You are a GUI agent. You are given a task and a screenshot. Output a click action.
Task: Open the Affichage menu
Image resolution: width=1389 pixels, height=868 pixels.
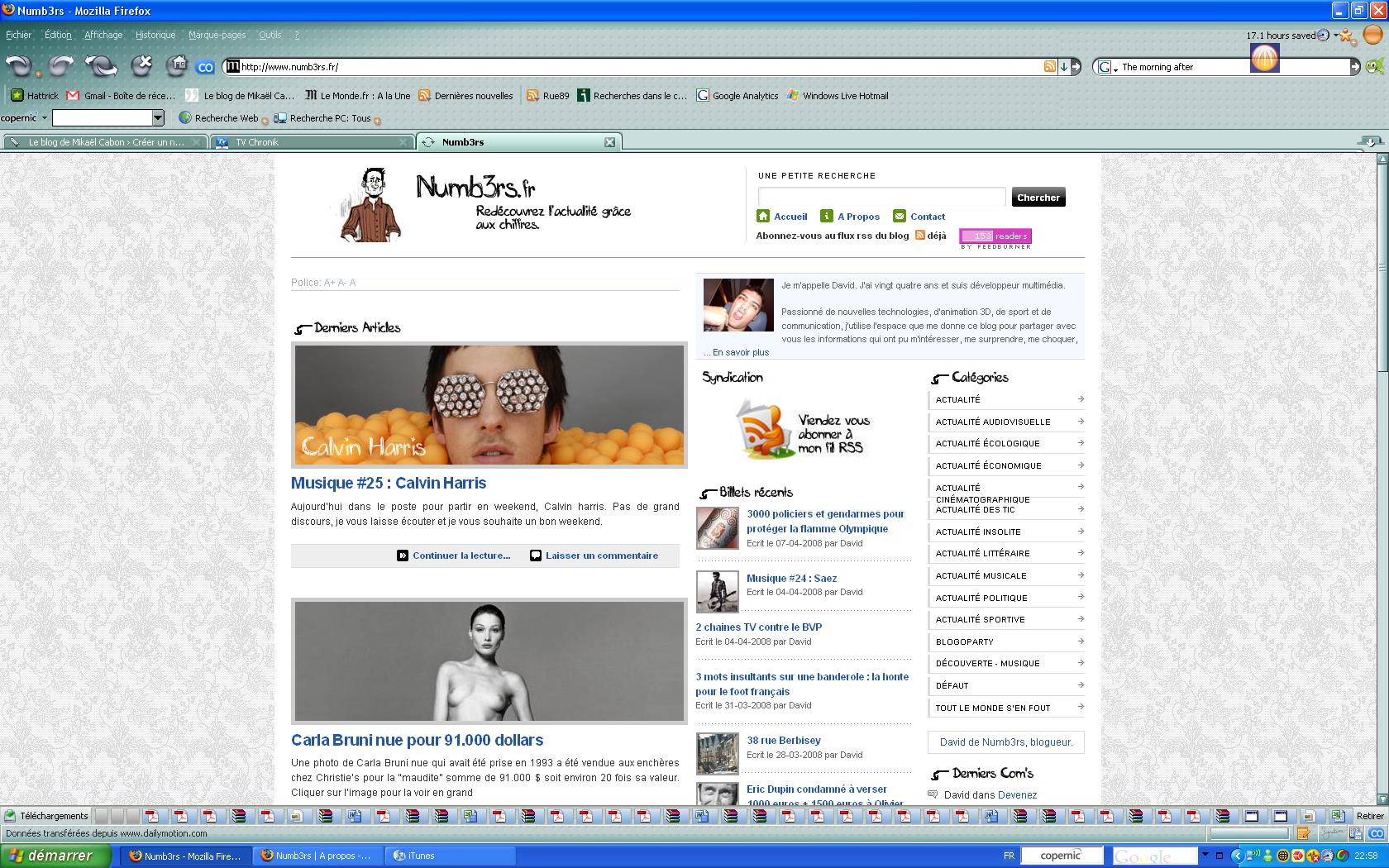click(103, 35)
